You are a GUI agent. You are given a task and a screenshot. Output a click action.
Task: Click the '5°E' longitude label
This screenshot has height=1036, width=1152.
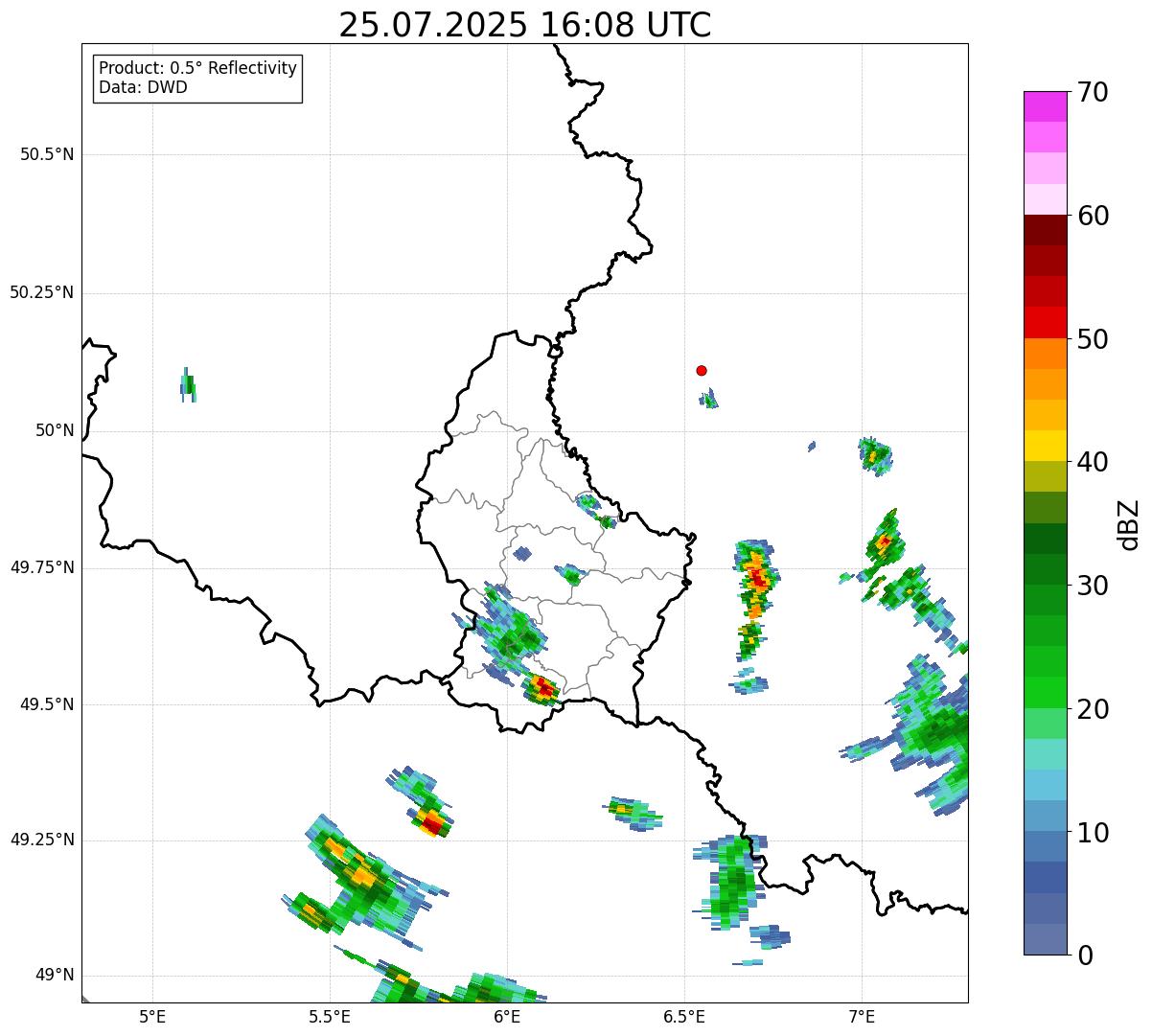(152, 1016)
